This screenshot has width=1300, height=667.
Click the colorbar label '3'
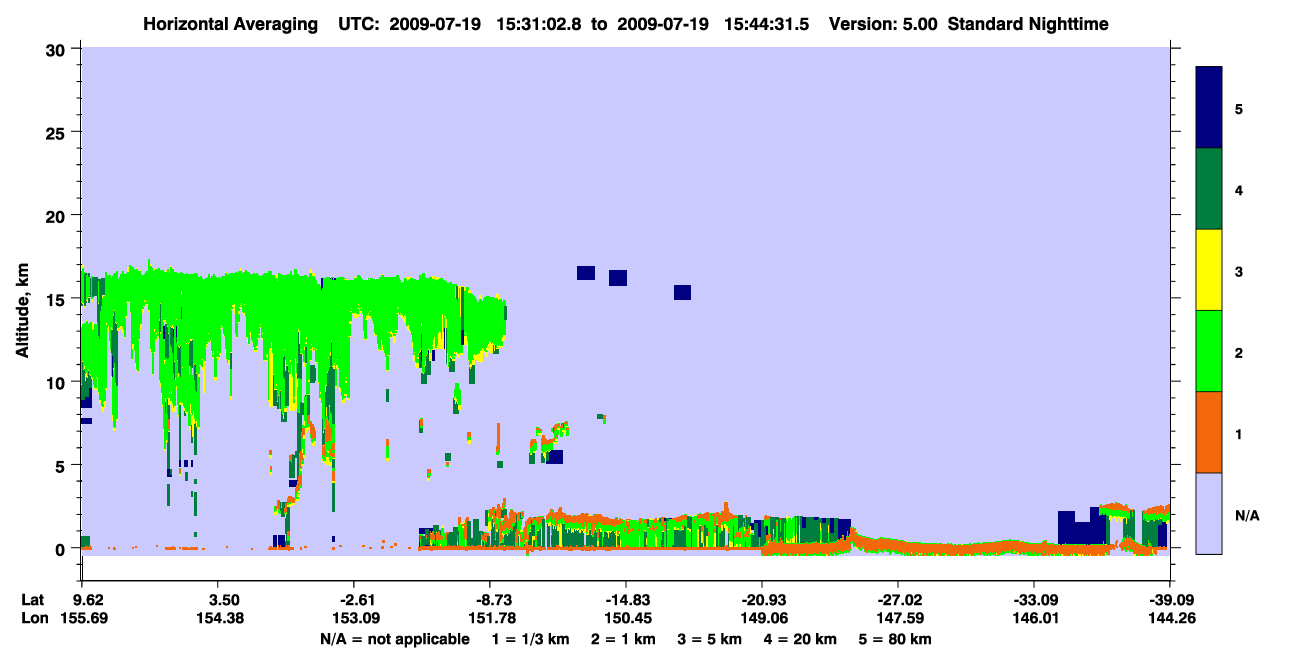coord(1239,271)
